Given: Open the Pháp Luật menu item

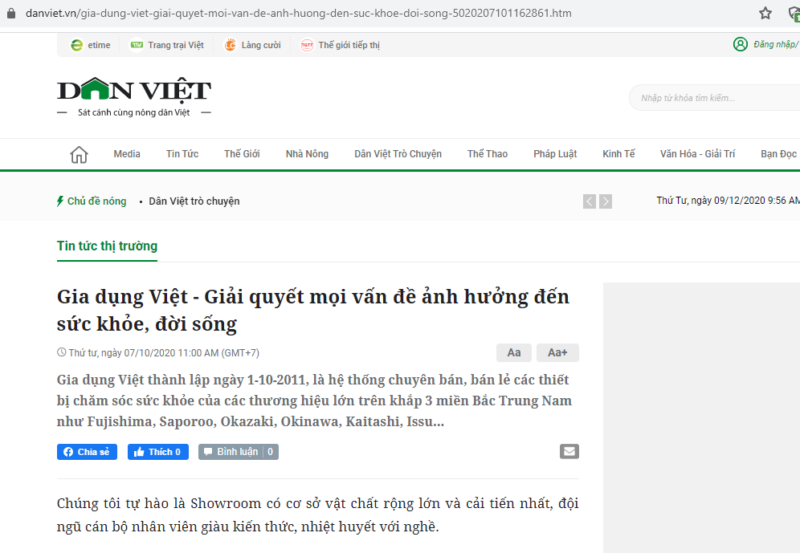Looking at the screenshot, I should point(555,154).
